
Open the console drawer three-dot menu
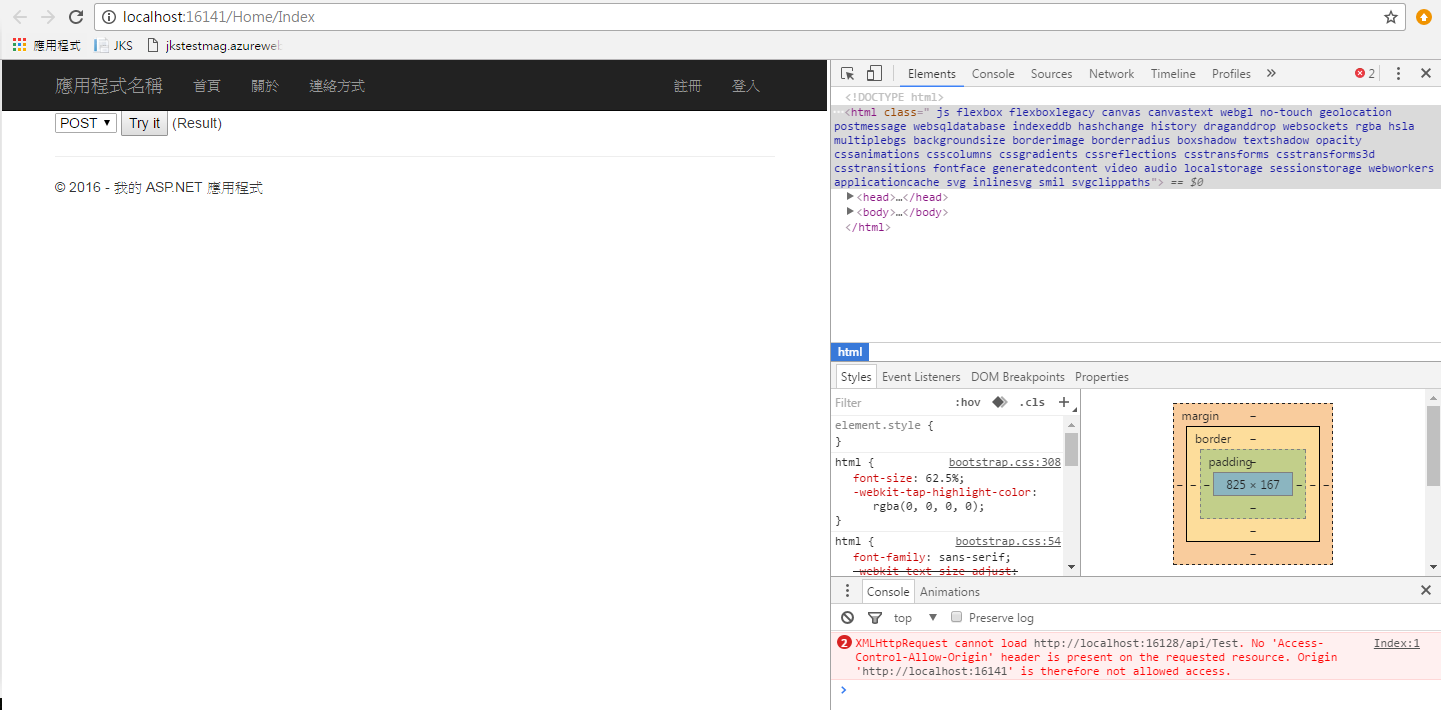pos(847,591)
